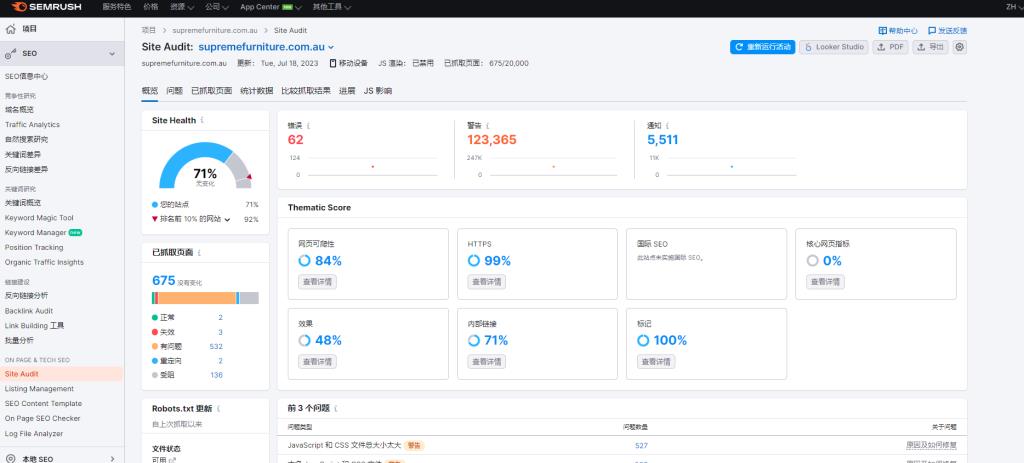
Task: Click the info icon next to 已抓取页面 panel
Action: (x=199, y=252)
